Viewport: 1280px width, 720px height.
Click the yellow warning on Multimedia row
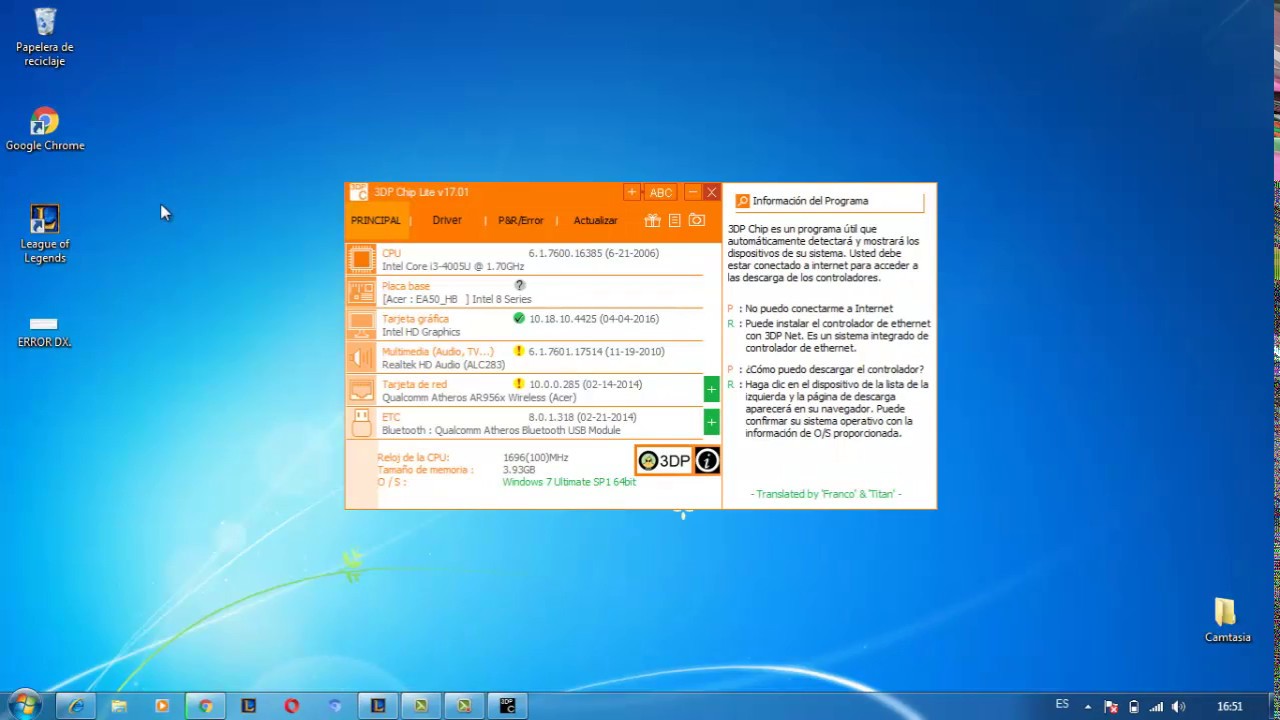(519, 351)
